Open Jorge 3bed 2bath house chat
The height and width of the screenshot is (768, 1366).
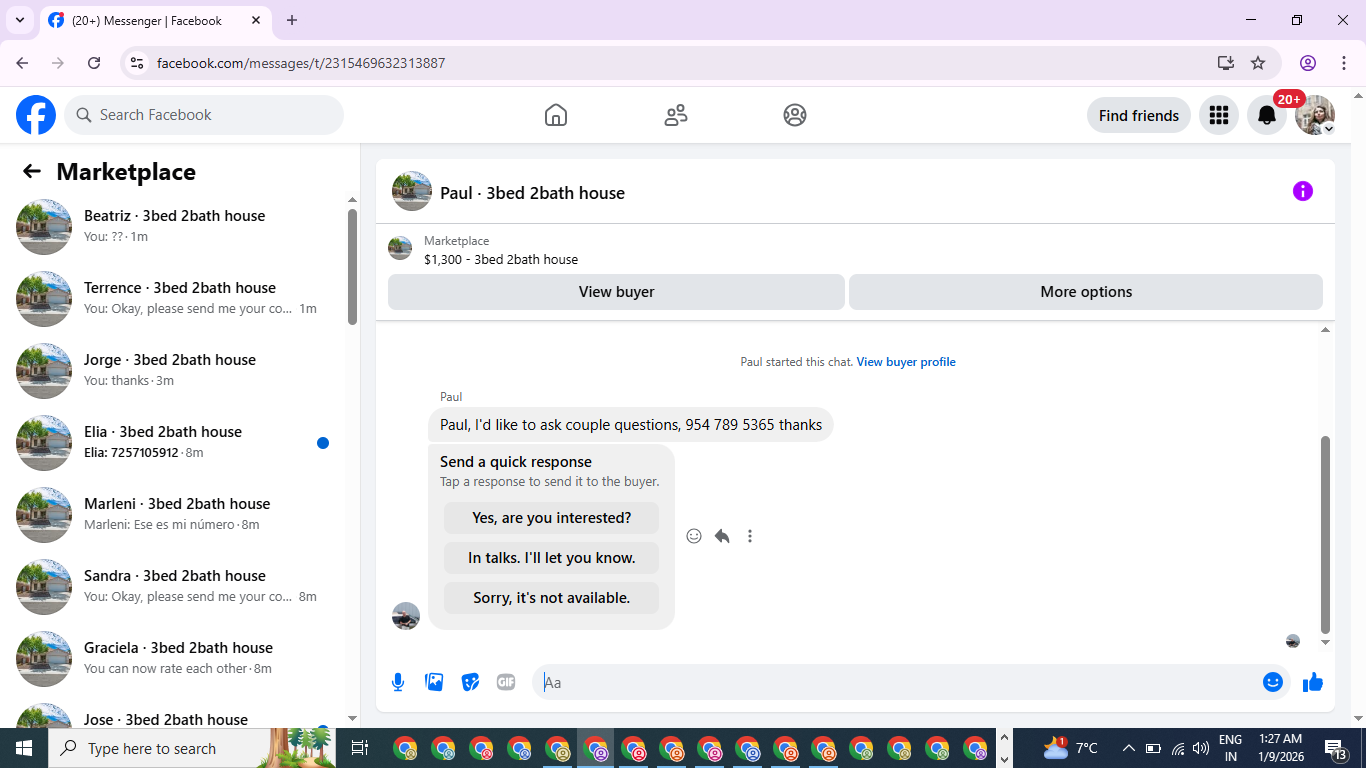click(x=176, y=371)
